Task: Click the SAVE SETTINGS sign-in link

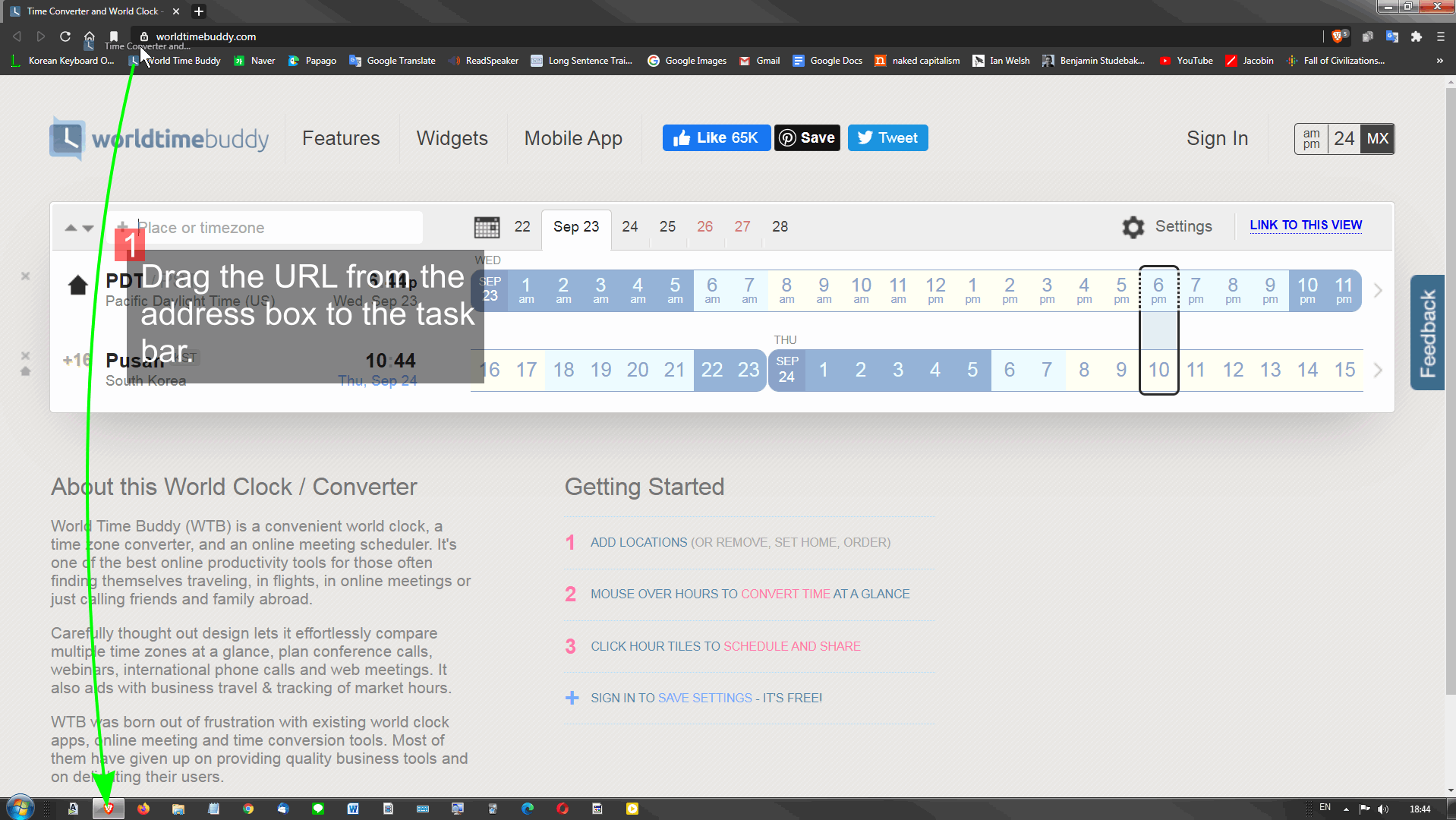Action: 704,699
